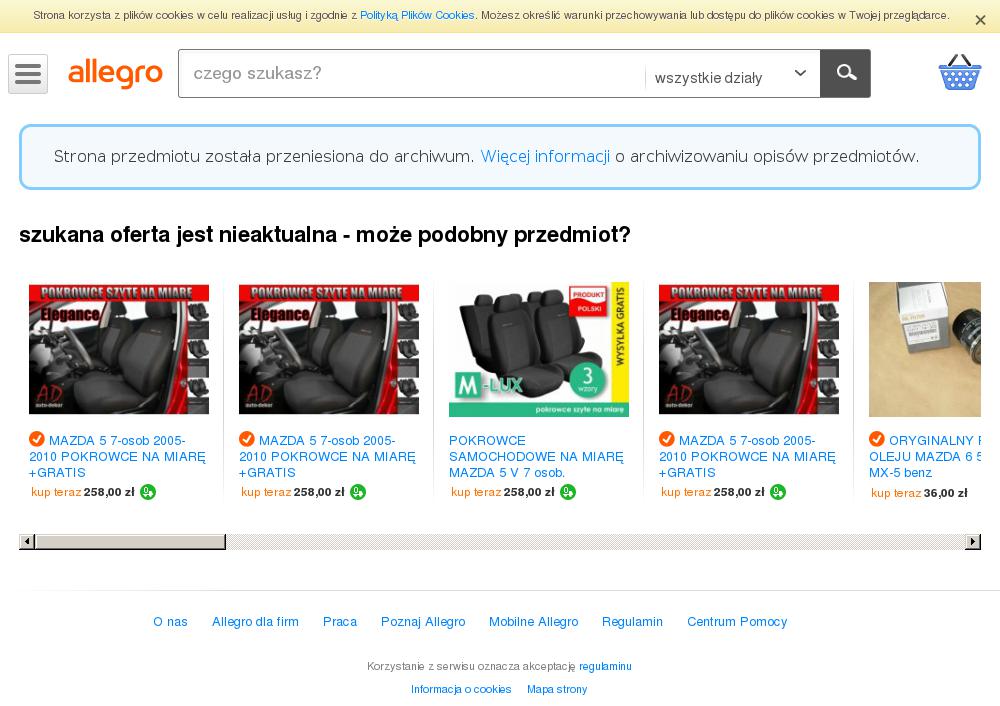Click the Allegro logo
The image size is (1000, 706).
click(115, 73)
